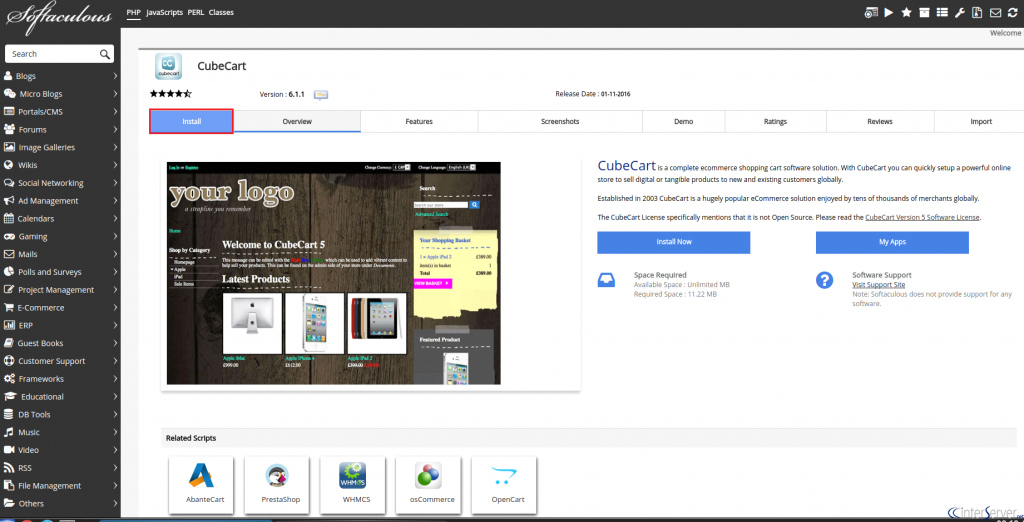Expand the Polls and Surveys chevron
Viewport: 1024px width, 522px height.
click(115, 272)
